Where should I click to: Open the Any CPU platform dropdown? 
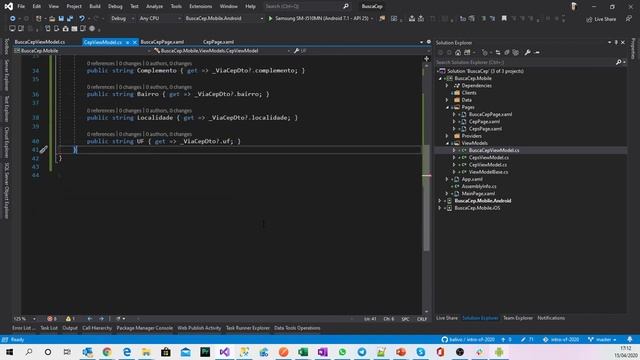(159, 18)
